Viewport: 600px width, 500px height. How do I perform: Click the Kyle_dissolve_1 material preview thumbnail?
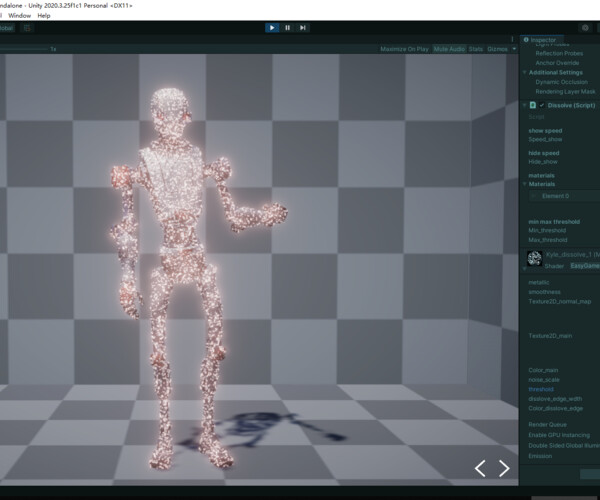pos(535,260)
